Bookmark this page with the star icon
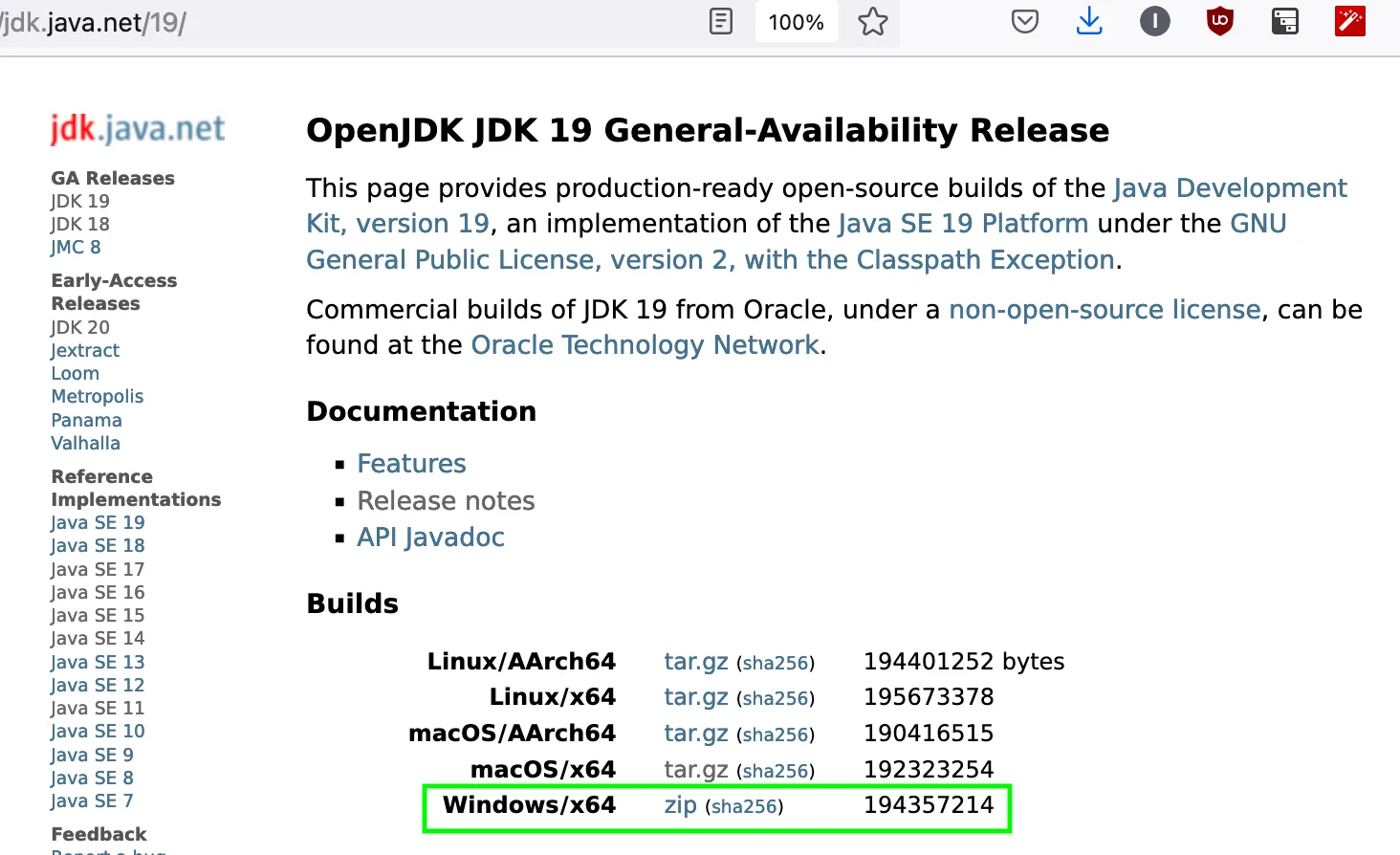Screen dimensions: 1400x855 point(872,21)
